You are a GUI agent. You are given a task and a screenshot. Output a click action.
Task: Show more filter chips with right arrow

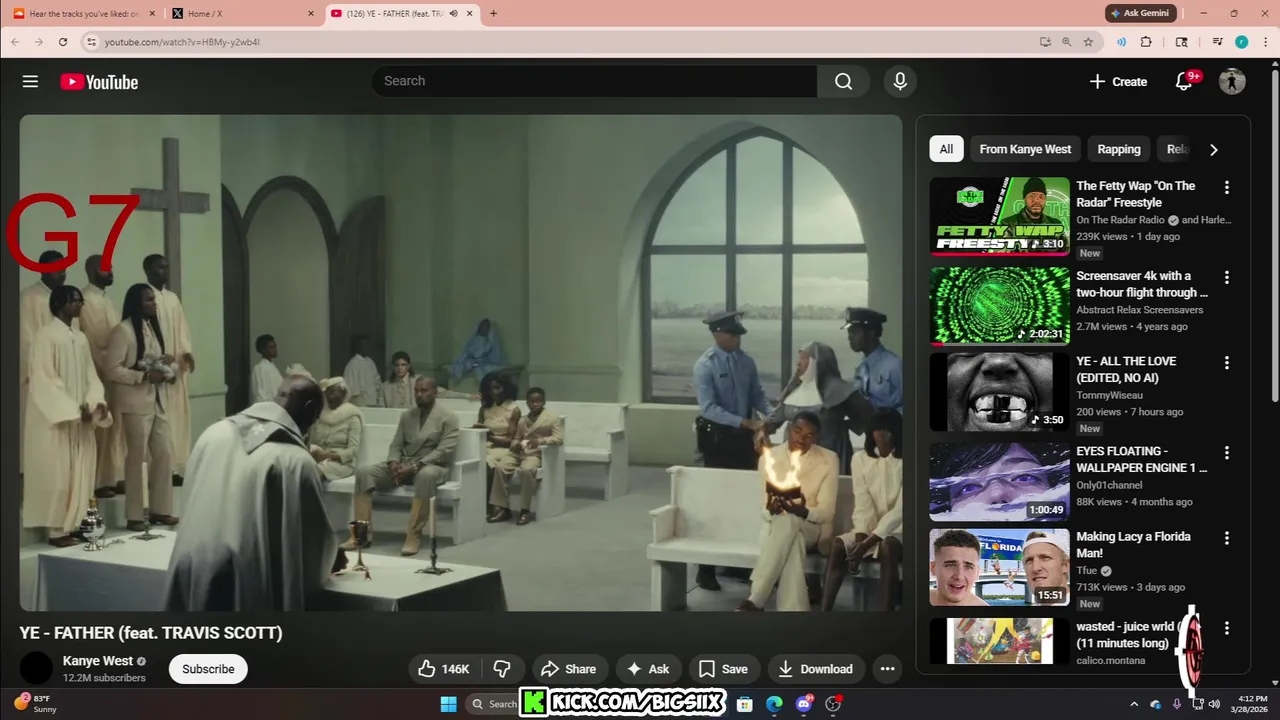click(1213, 149)
